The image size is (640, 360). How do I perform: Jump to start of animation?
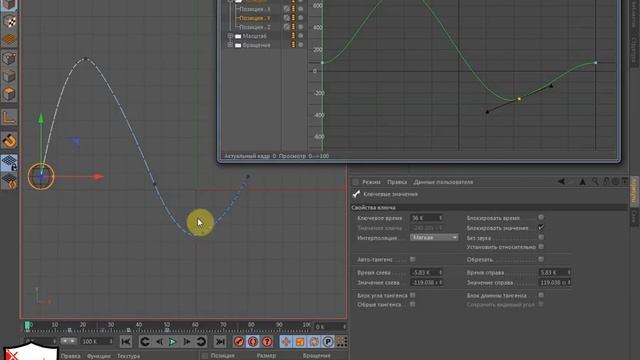pyautogui.click(x=126, y=342)
